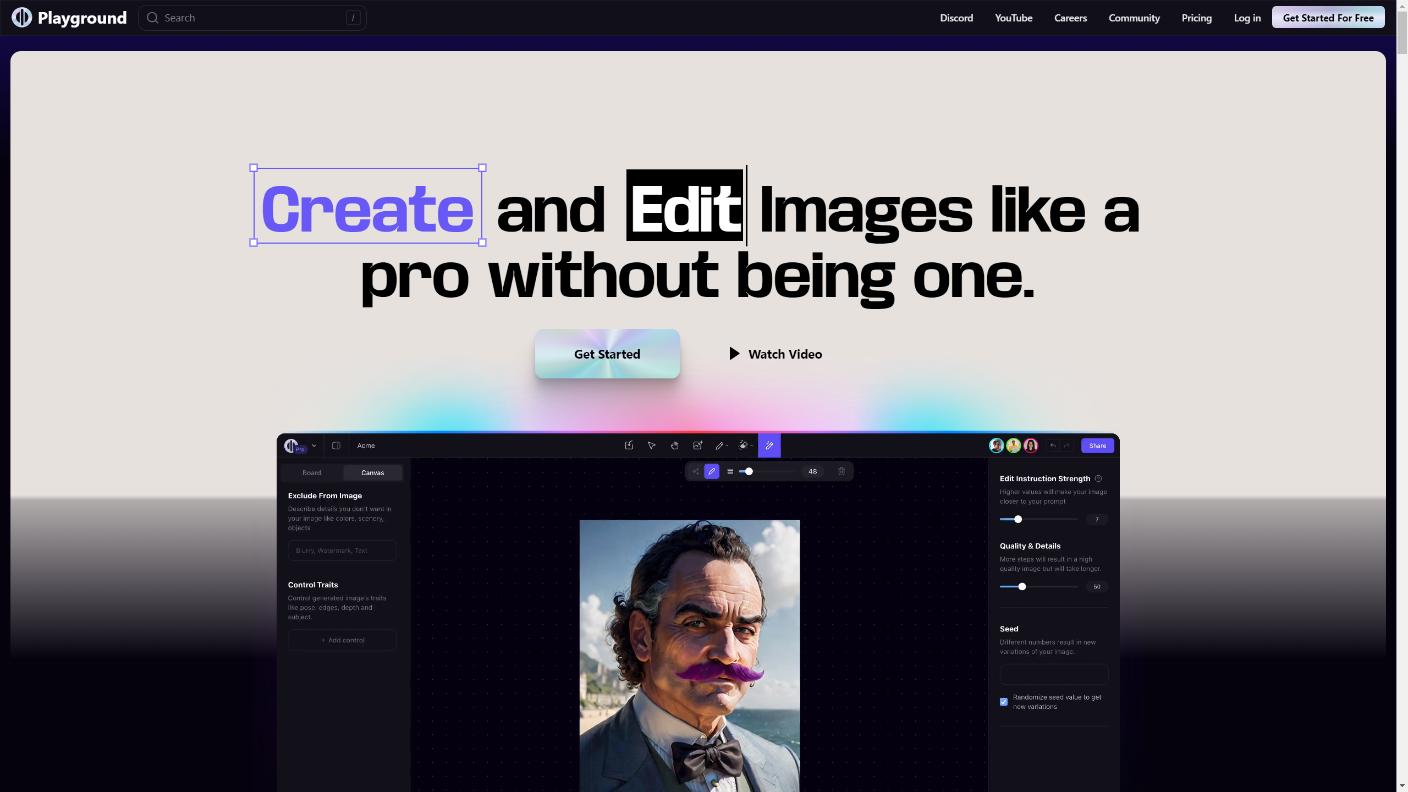Toggle the Randomize seed value checkbox

pyautogui.click(x=1004, y=702)
